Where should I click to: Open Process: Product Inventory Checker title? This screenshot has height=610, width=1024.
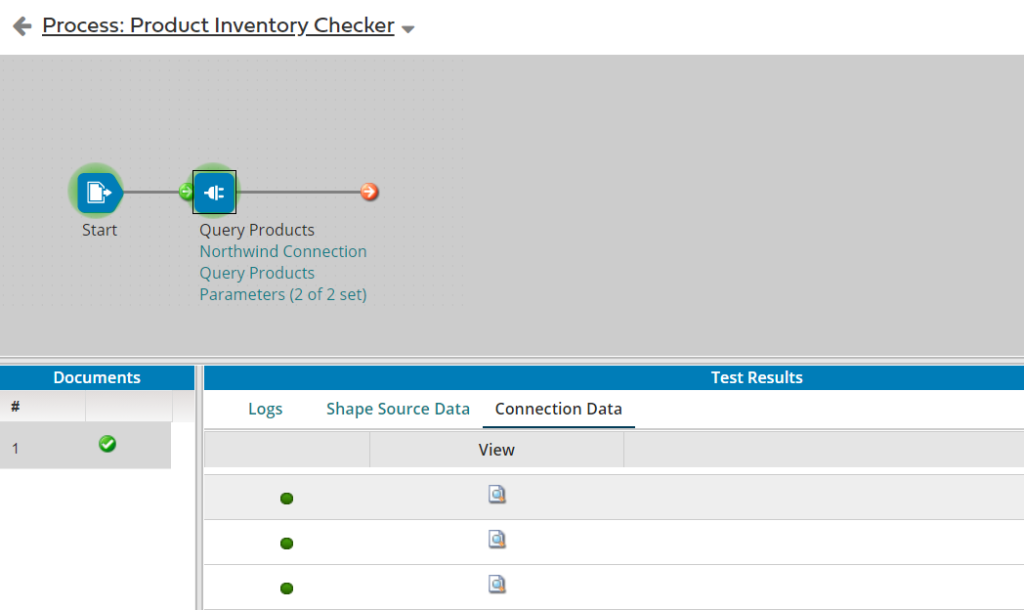(x=218, y=26)
